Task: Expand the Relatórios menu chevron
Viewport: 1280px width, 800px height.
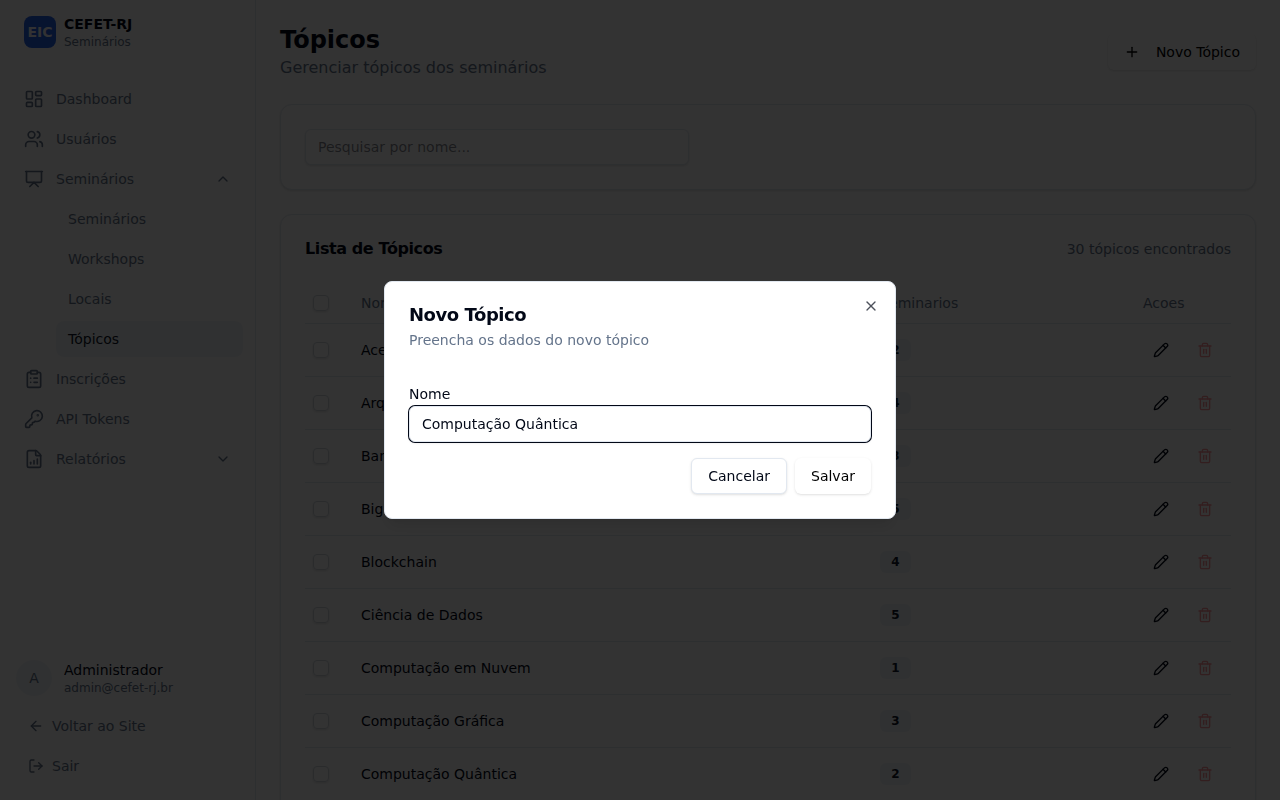Action: pos(223,459)
